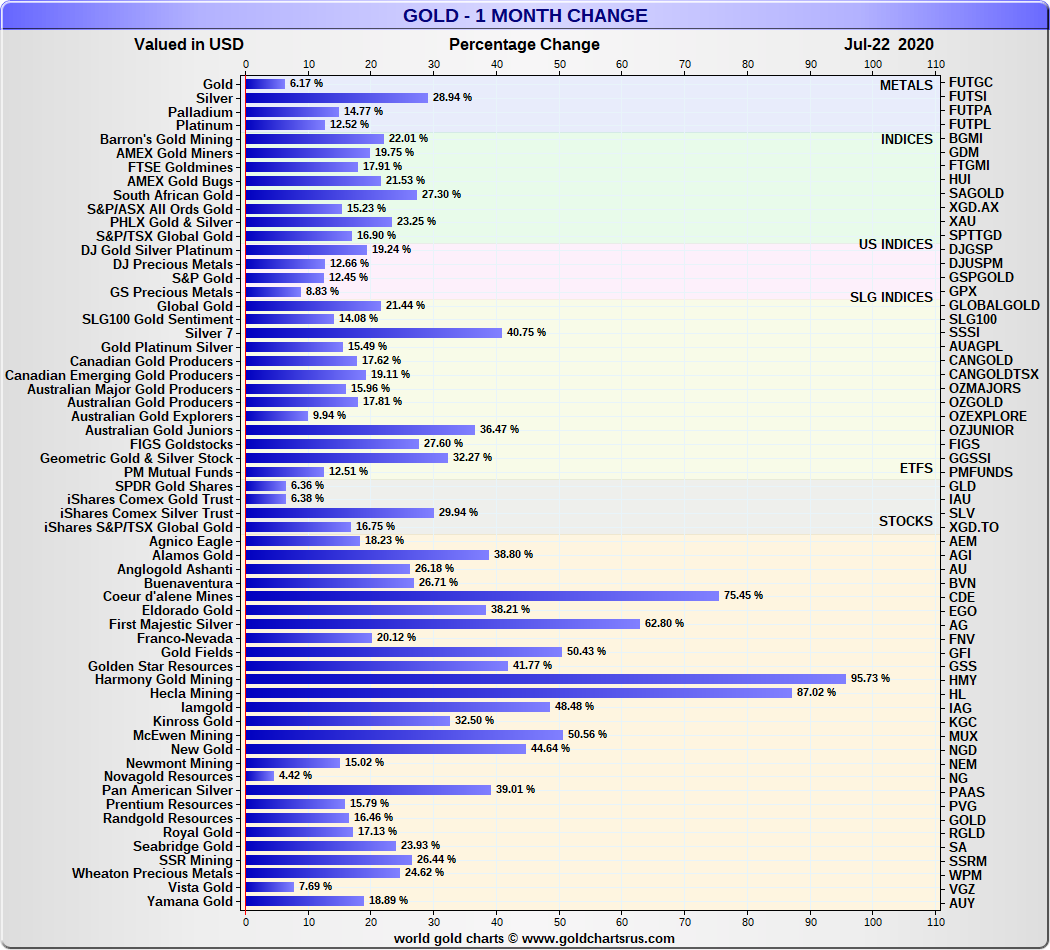This screenshot has height=950, width=1050.
Task: Select the "FIGS Goldstocks" label
Action: [x=181, y=445]
